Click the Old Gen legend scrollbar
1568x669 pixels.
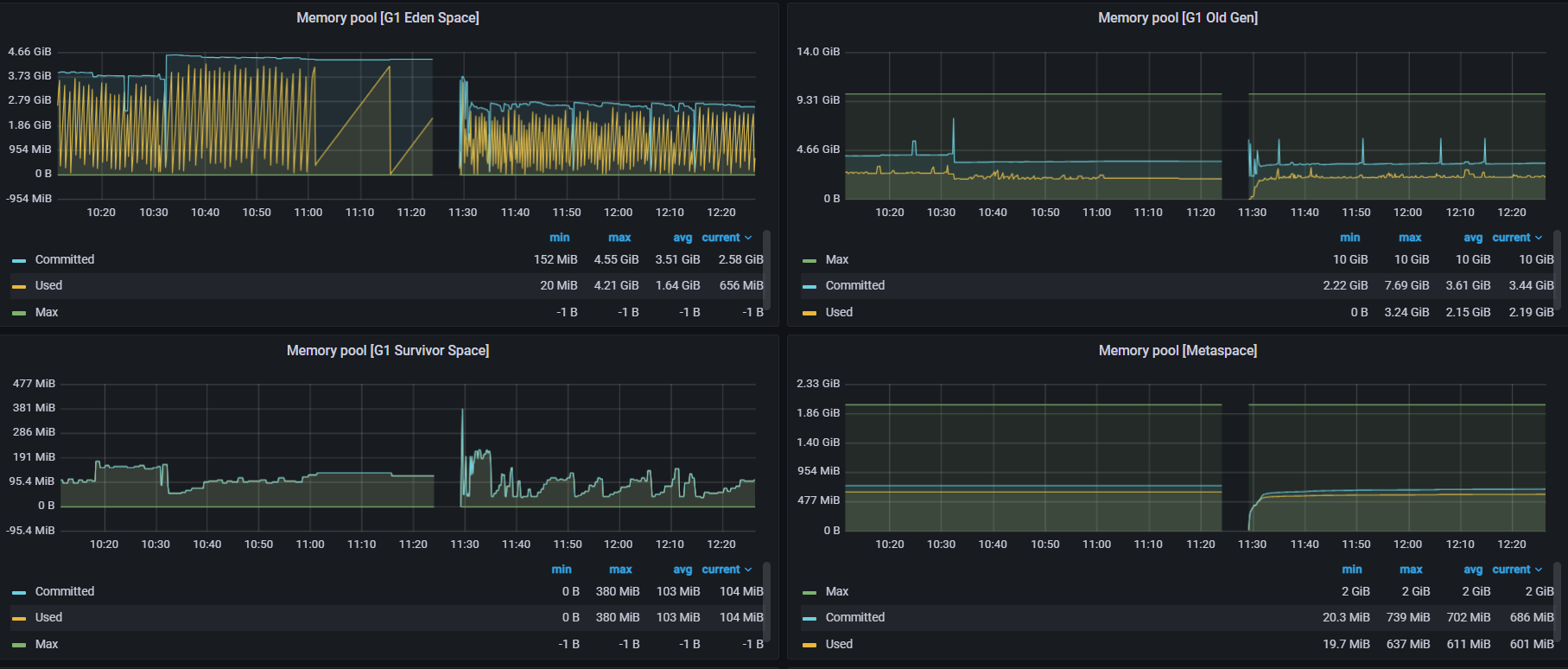(x=1558, y=270)
